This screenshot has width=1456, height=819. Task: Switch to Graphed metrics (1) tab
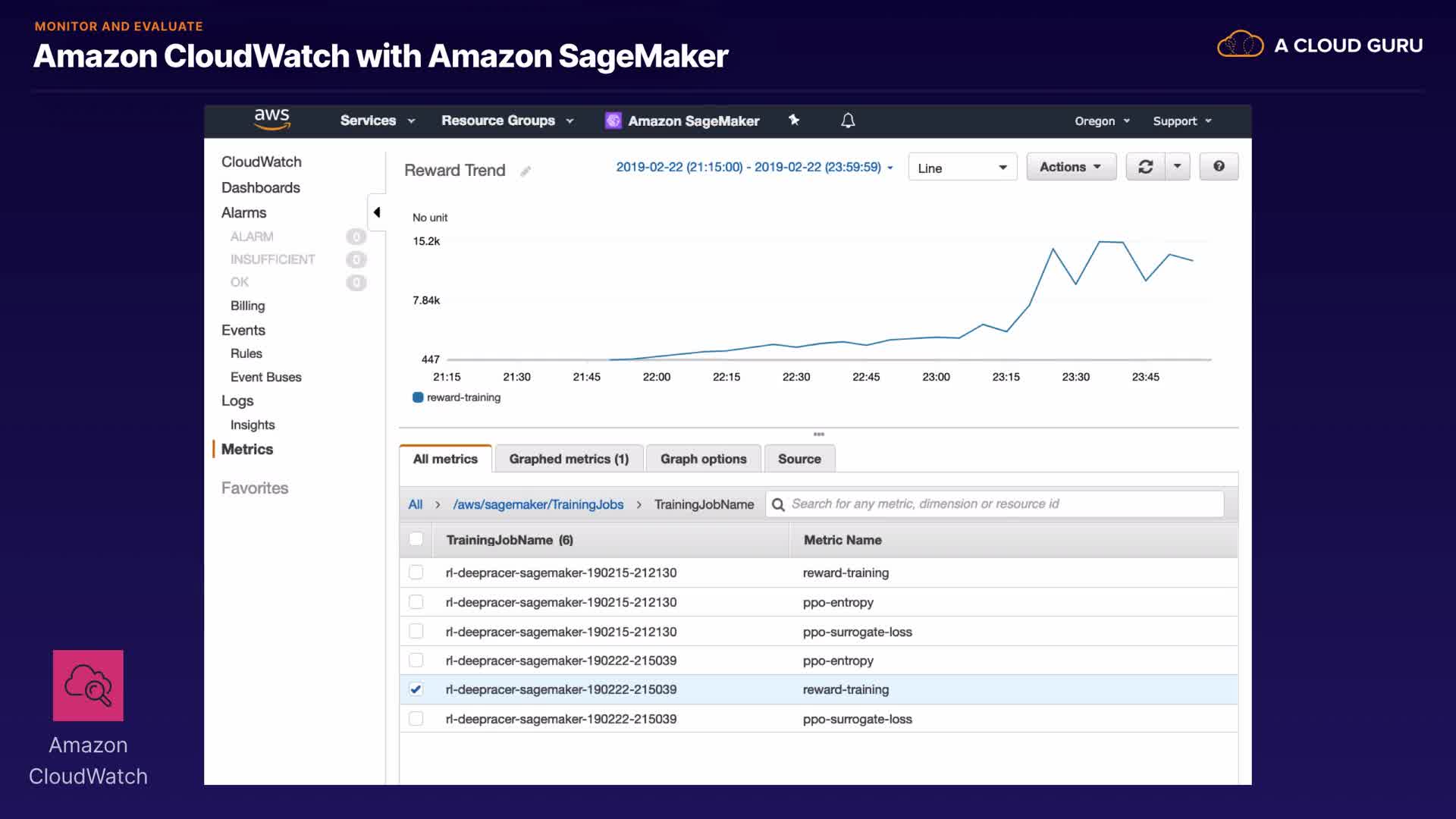click(x=569, y=459)
